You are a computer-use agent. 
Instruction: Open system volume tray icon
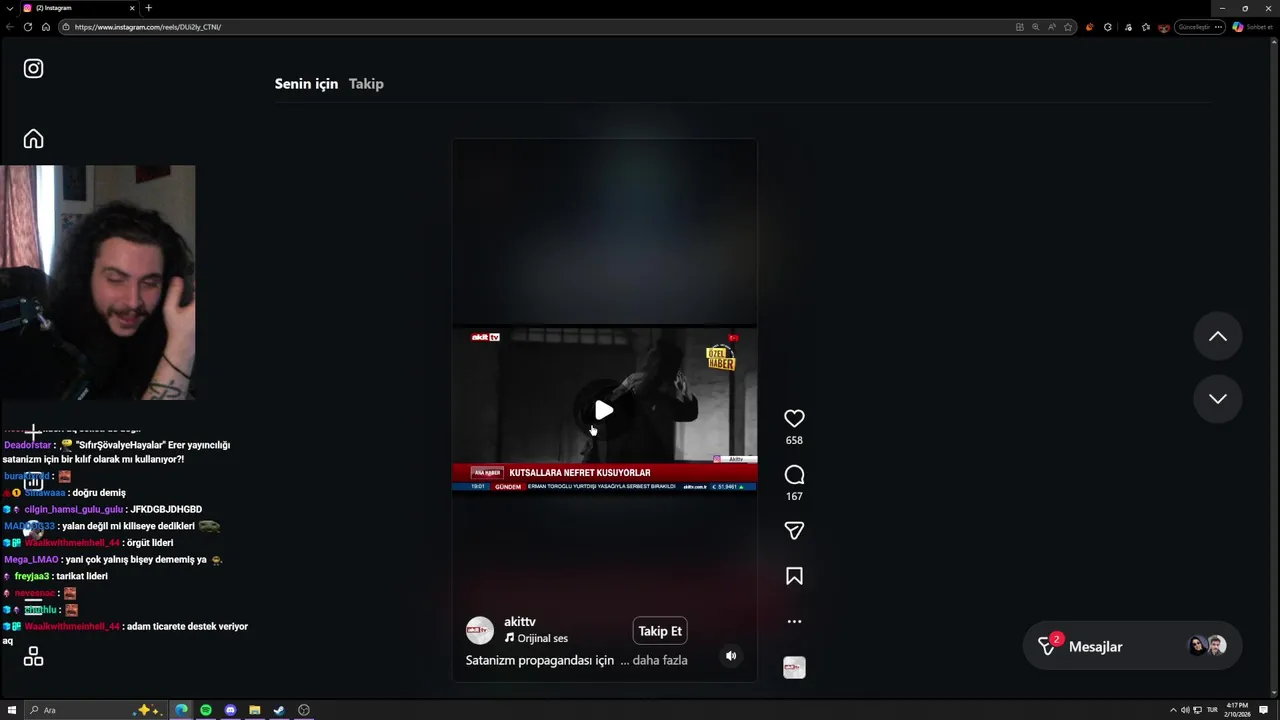(1185, 710)
